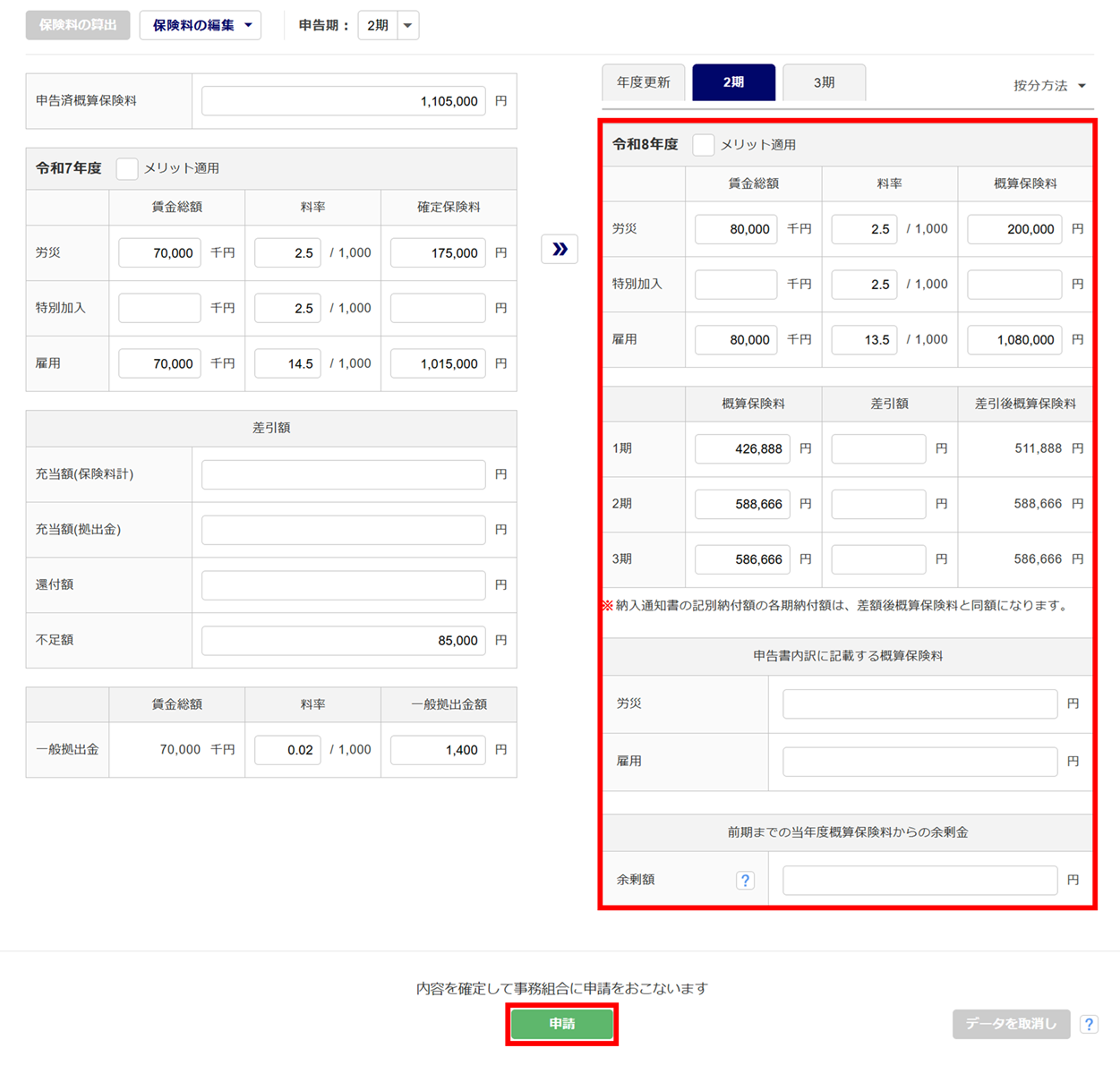Click 令和7年度 労災 確定保険料 field
Screen dimensions: 1120x1065
click(x=438, y=253)
